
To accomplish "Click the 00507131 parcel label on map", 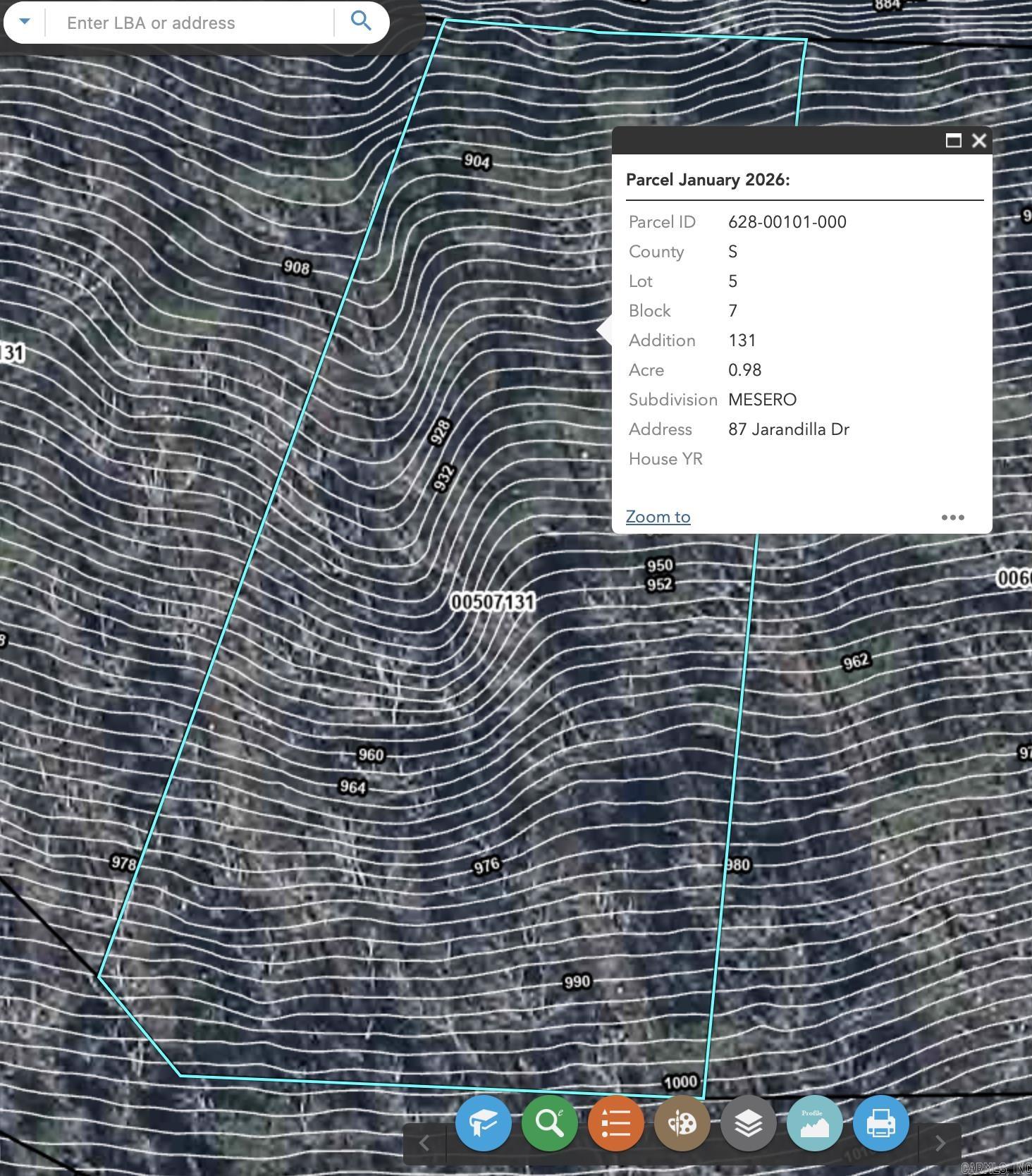I will click(x=493, y=601).
